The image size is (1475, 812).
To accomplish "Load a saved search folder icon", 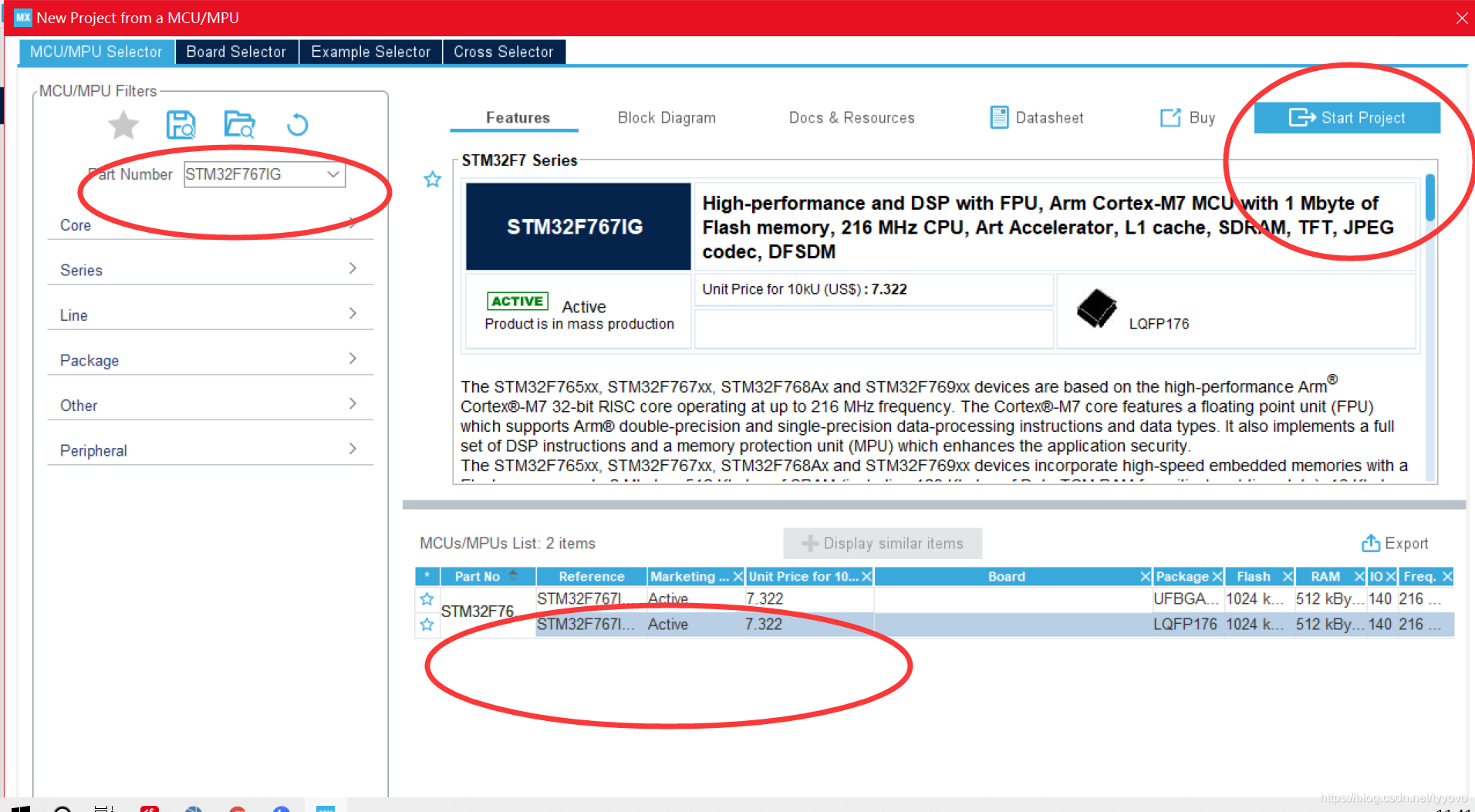I will pos(240,125).
